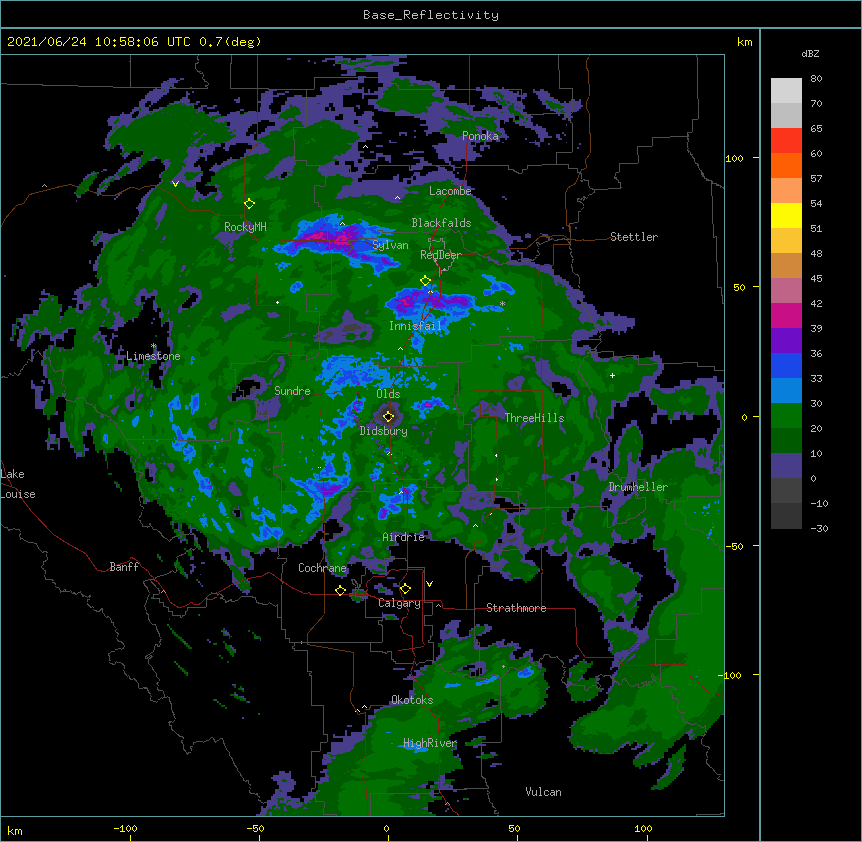Click the Vulcan label
This screenshot has height=842, width=862.
(543, 792)
